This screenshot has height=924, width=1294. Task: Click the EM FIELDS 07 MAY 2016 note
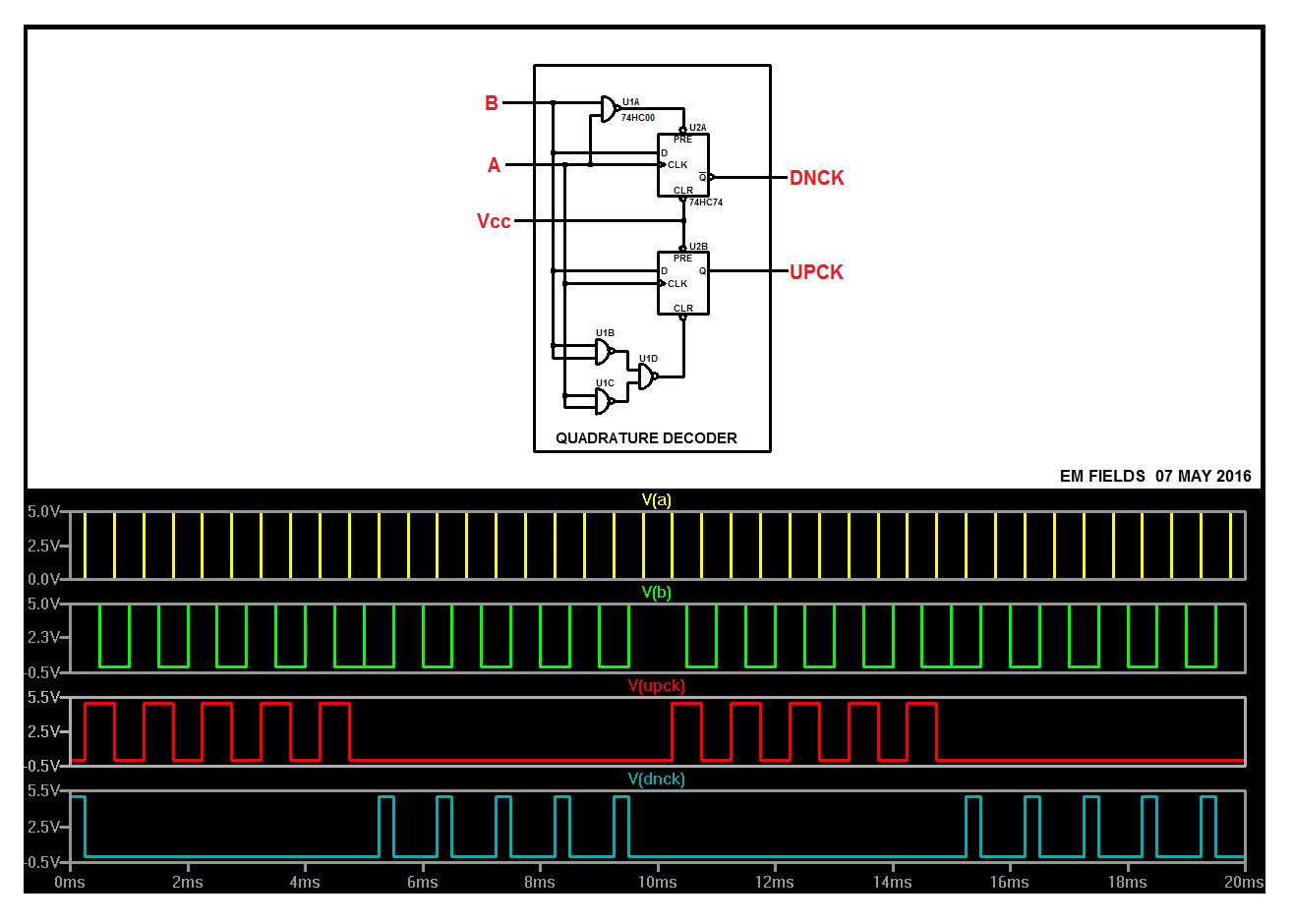[1155, 476]
